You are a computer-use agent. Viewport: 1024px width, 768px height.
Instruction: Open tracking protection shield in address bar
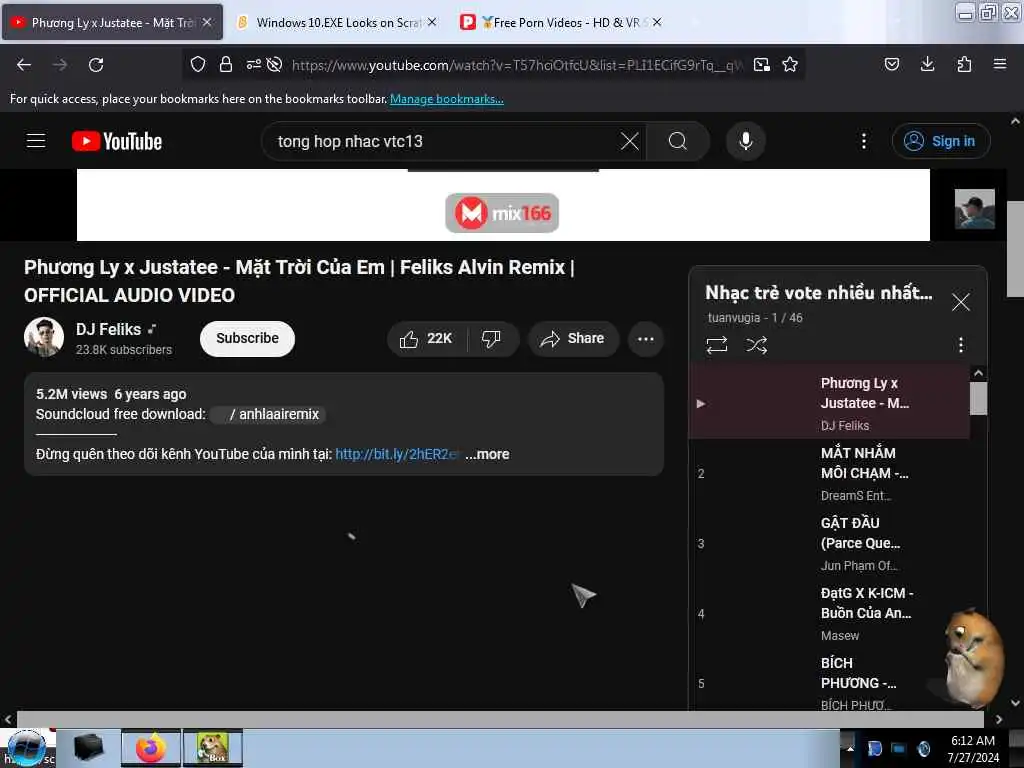[198, 64]
